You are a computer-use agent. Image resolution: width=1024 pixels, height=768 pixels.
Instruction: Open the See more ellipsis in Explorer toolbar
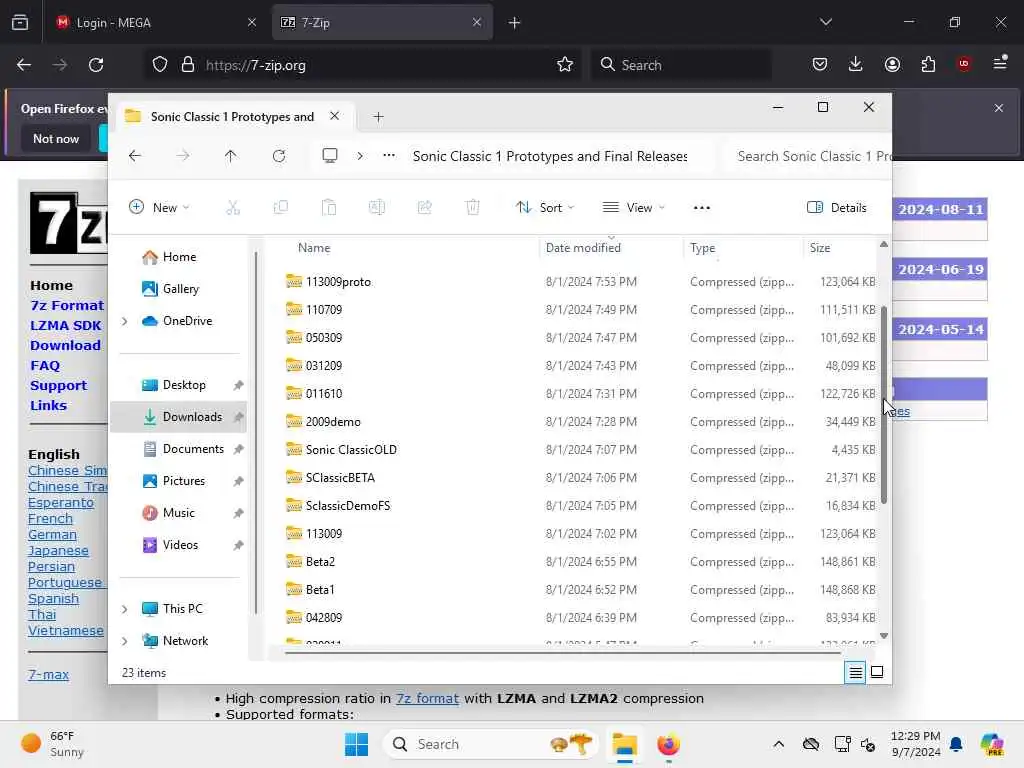click(701, 208)
